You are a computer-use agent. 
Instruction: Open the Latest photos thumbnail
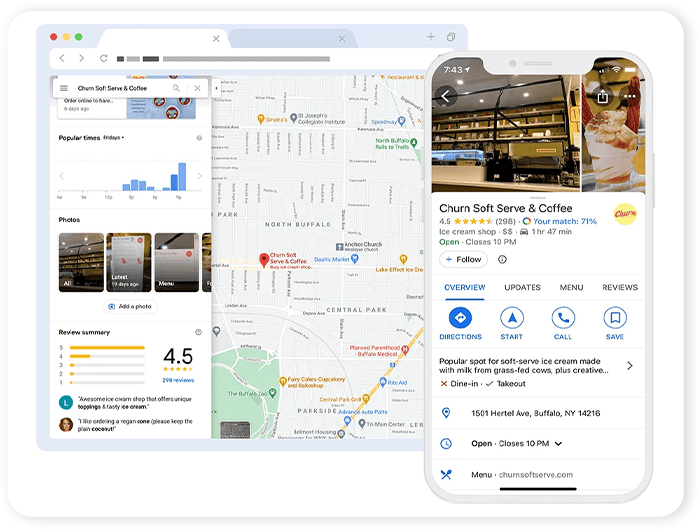click(129, 263)
